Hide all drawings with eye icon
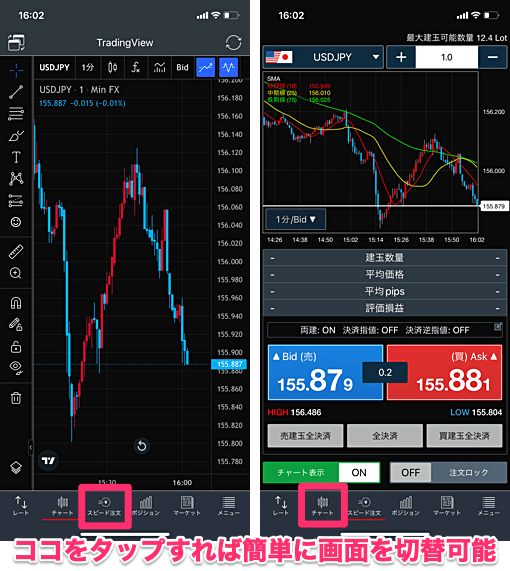The image size is (510, 571). coord(16,368)
